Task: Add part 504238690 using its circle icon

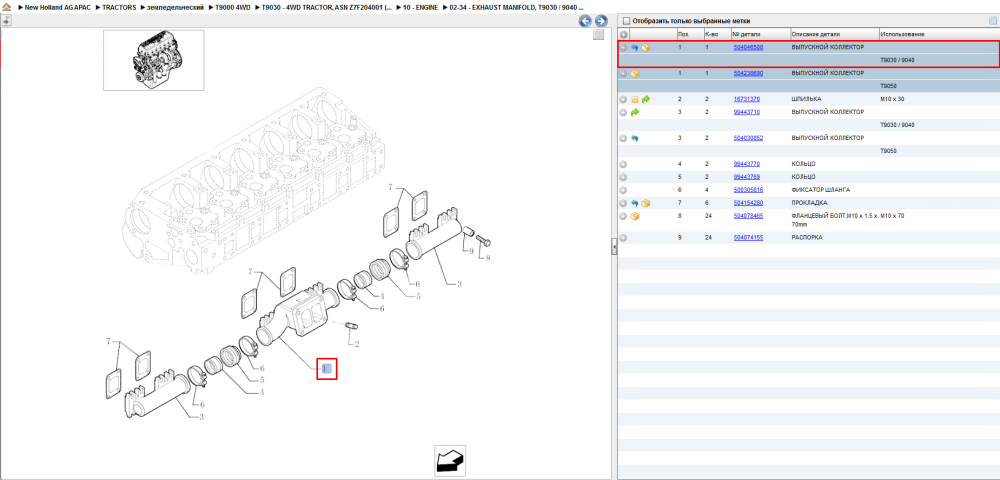Action: pos(624,74)
